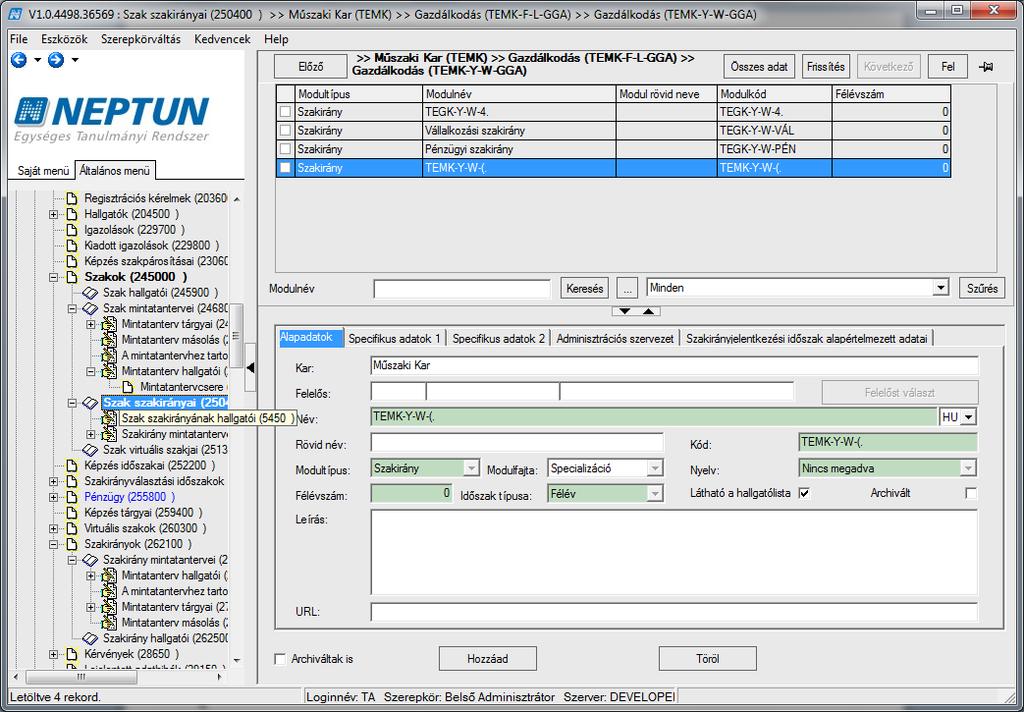Open the forward arrow history dropdown

pyautogui.click(x=75, y=60)
